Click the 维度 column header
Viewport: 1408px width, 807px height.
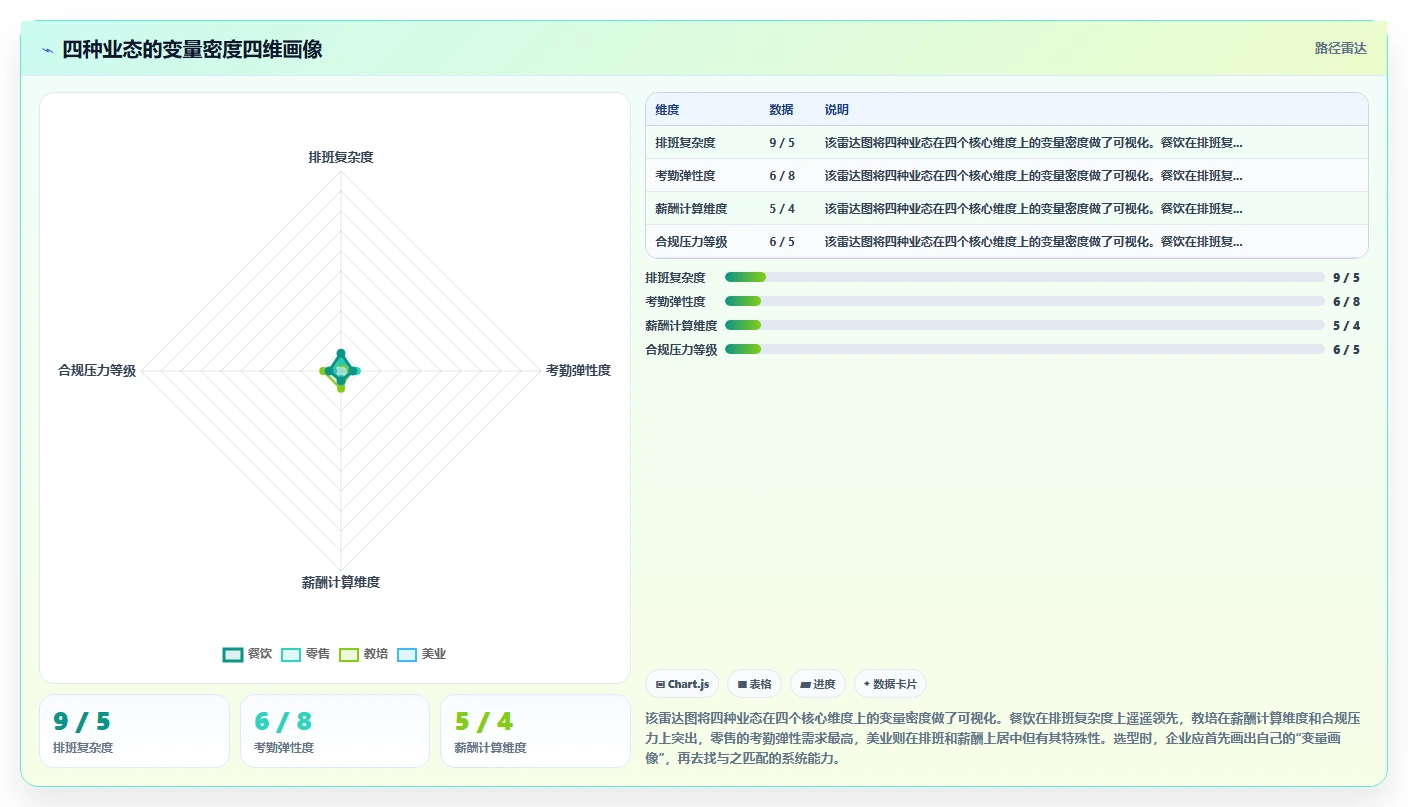click(667, 110)
